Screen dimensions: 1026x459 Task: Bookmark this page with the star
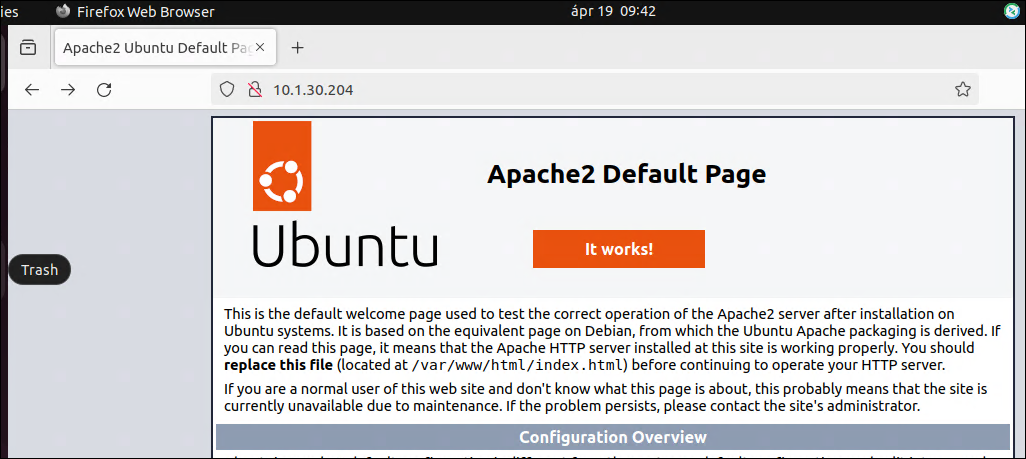963,90
